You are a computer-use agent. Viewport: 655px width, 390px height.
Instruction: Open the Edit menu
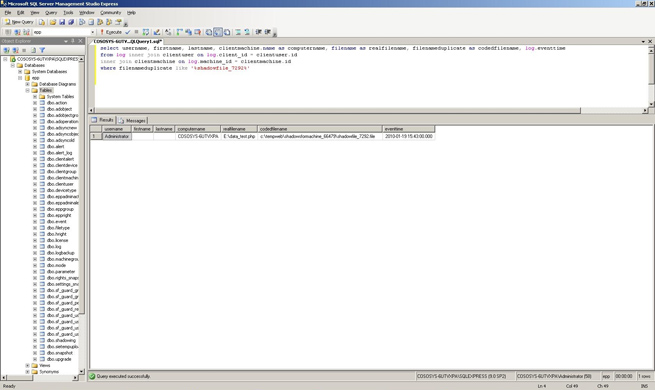[x=20, y=13]
